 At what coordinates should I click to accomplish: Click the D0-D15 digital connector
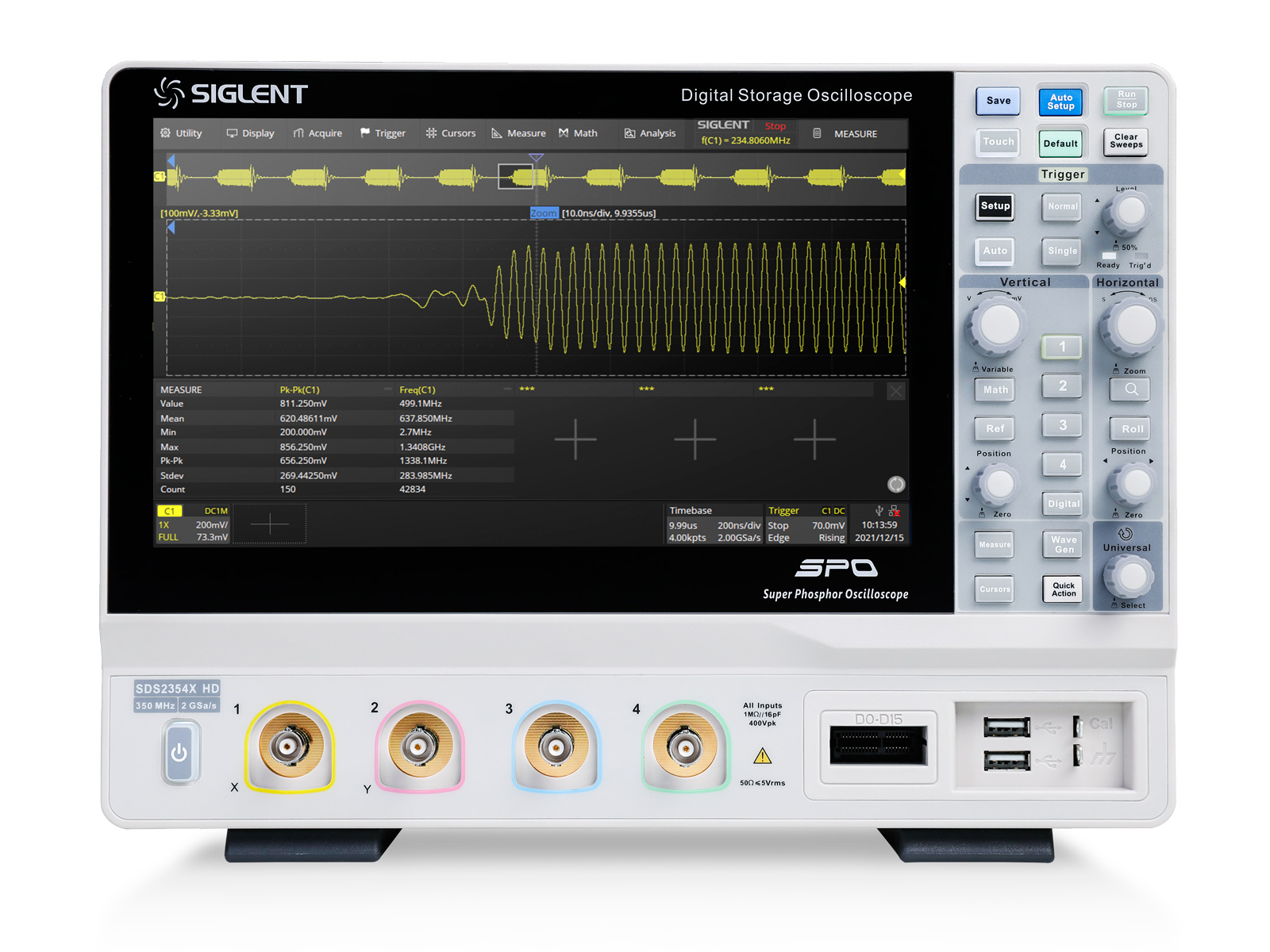(x=879, y=747)
